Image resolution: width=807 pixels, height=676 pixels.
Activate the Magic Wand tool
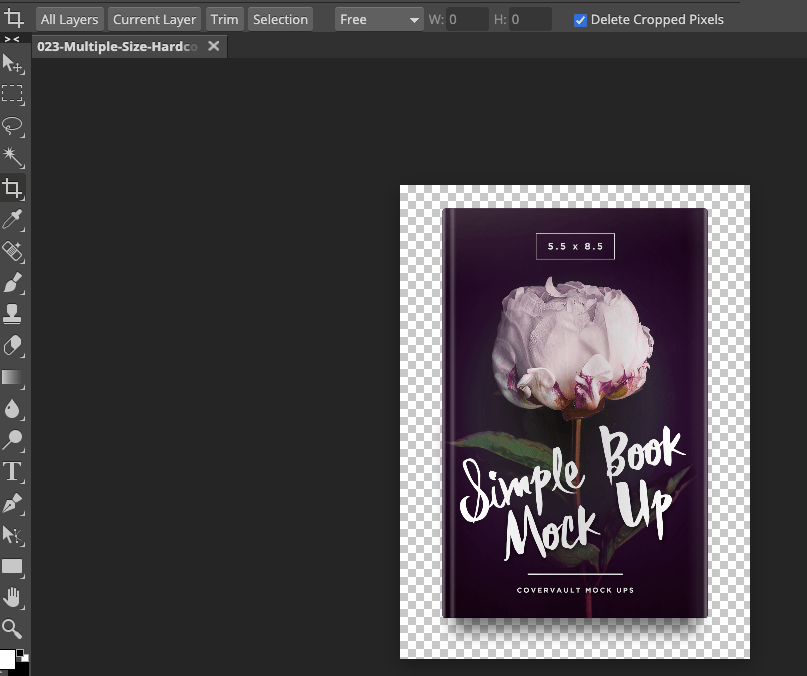12,157
